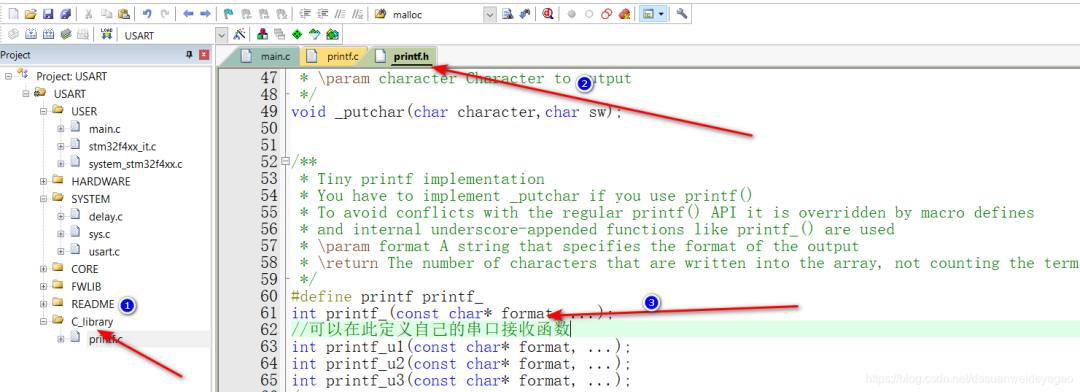Collapse the SYSTEM group in the project tree

(x=43, y=198)
